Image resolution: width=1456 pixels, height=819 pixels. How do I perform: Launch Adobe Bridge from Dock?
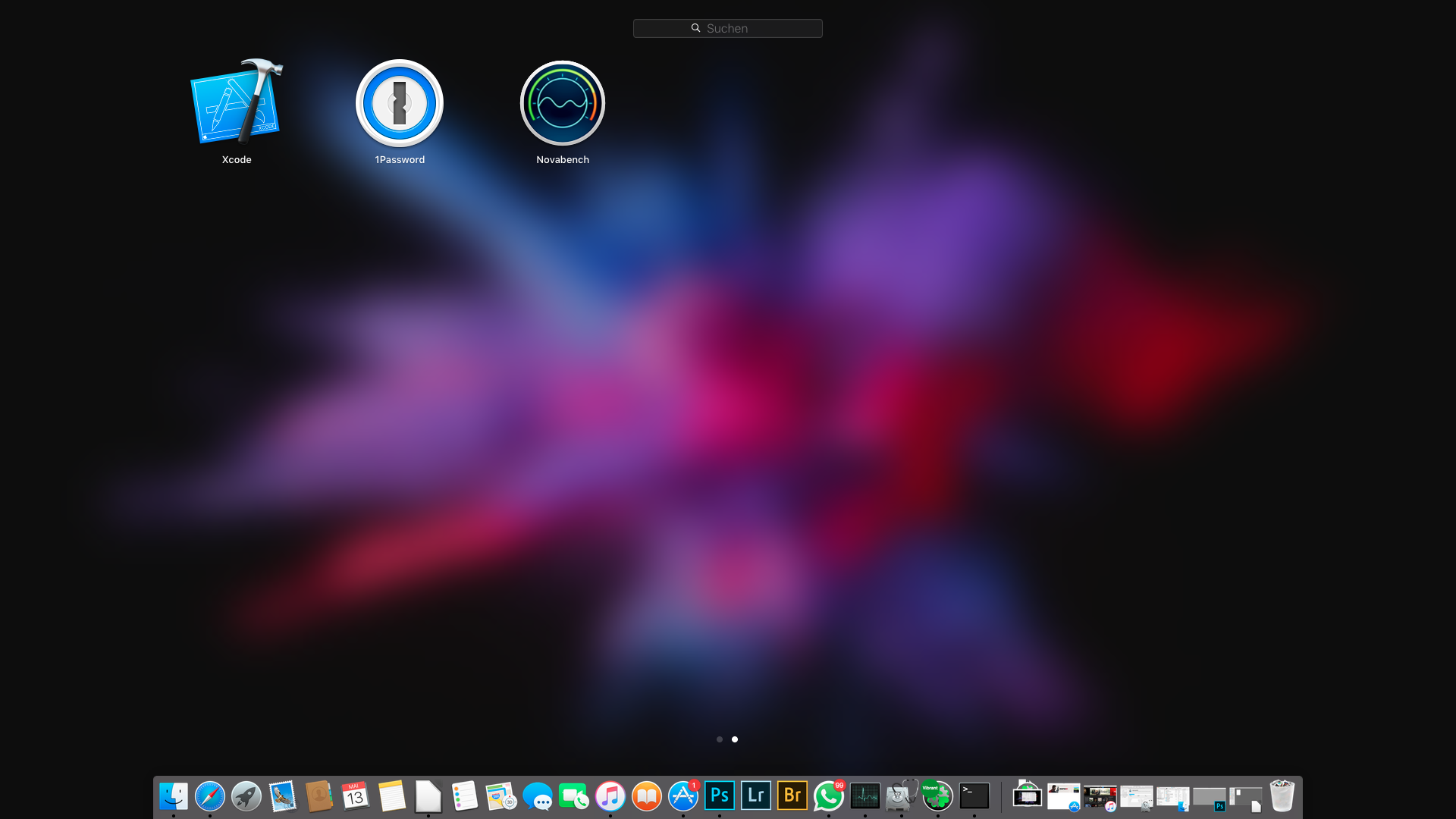point(792,795)
